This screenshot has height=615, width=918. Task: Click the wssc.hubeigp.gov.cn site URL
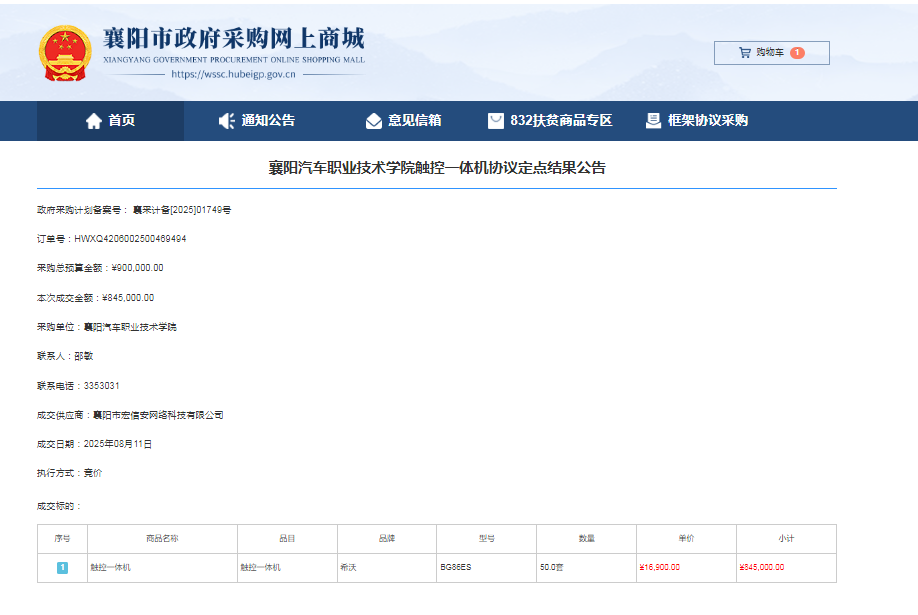pyautogui.click(x=233, y=74)
